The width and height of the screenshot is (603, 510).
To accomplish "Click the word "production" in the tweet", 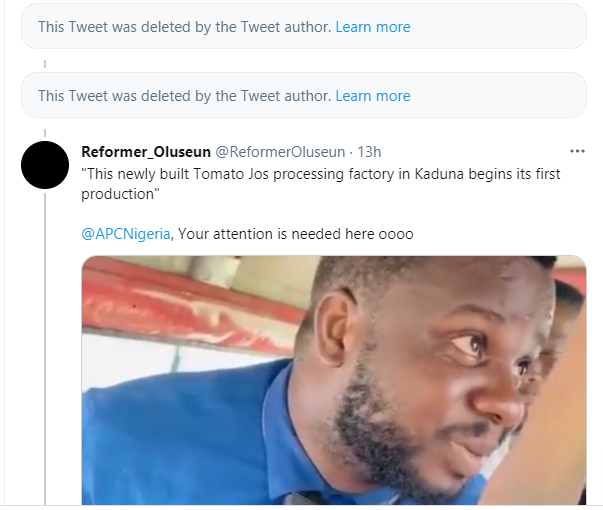I will 114,195.
